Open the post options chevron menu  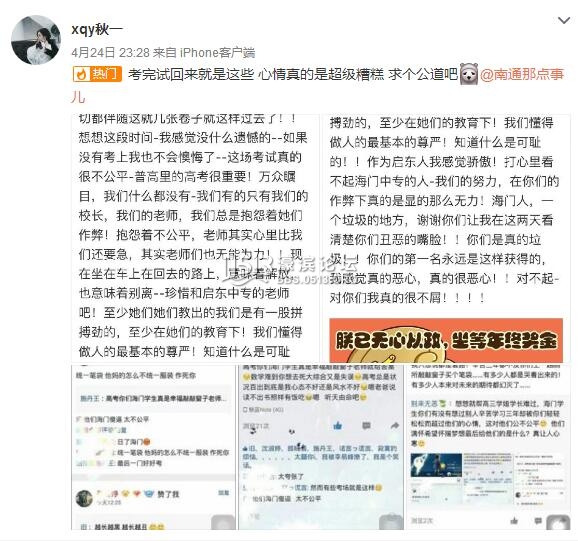(564, 20)
